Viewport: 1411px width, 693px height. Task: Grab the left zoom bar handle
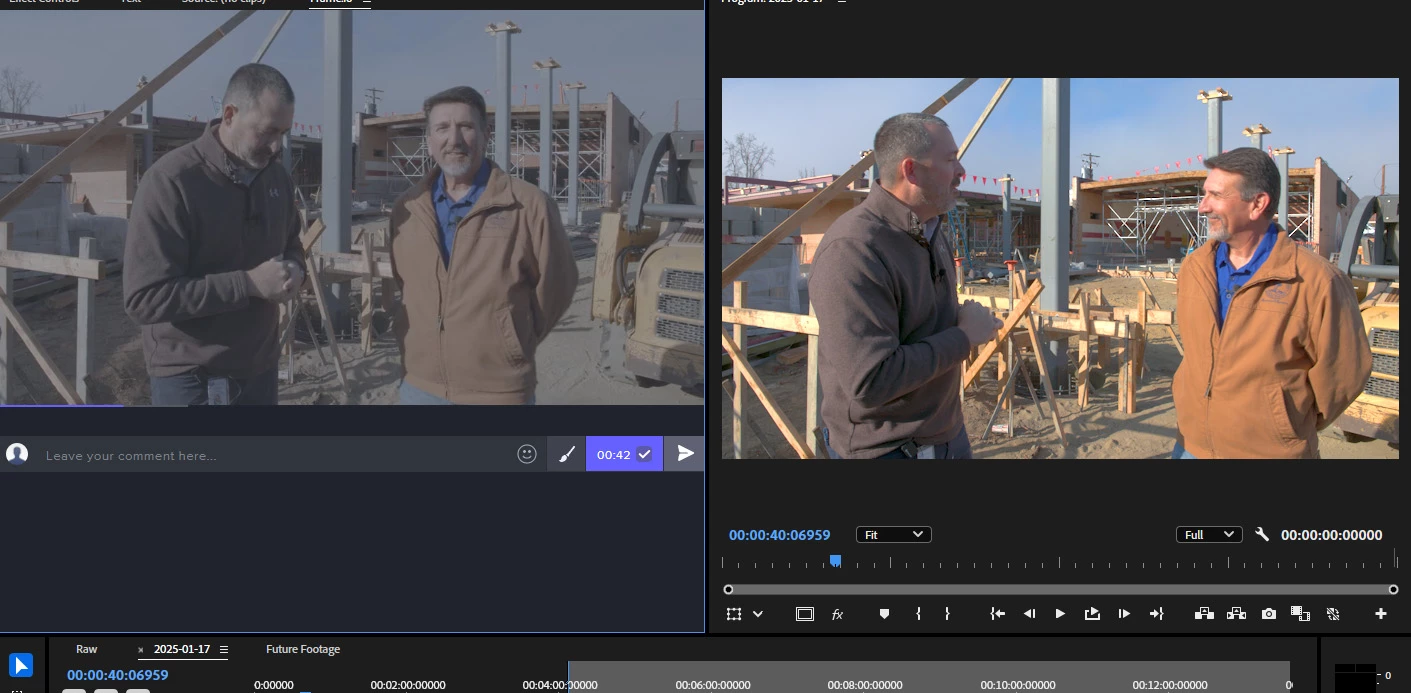(728, 589)
